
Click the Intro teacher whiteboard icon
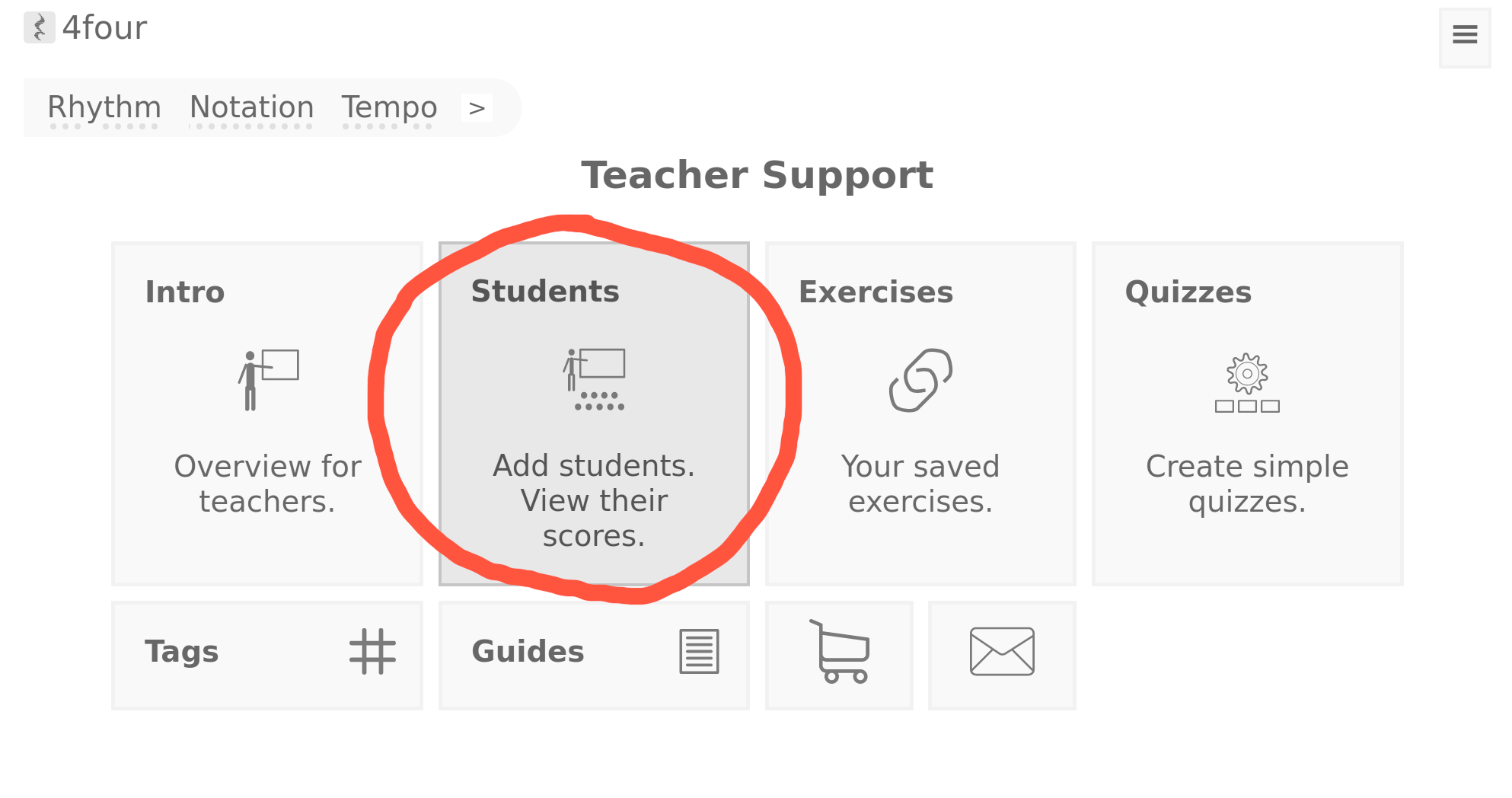[x=268, y=379]
